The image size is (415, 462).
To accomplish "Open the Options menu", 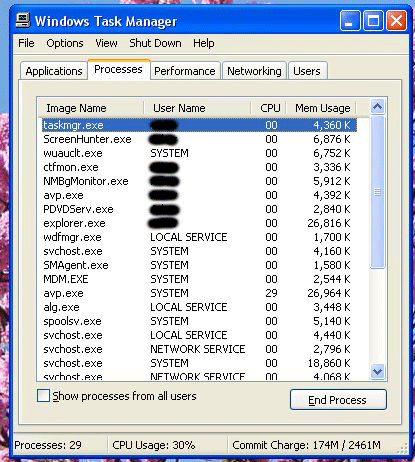I will (65, 43).
